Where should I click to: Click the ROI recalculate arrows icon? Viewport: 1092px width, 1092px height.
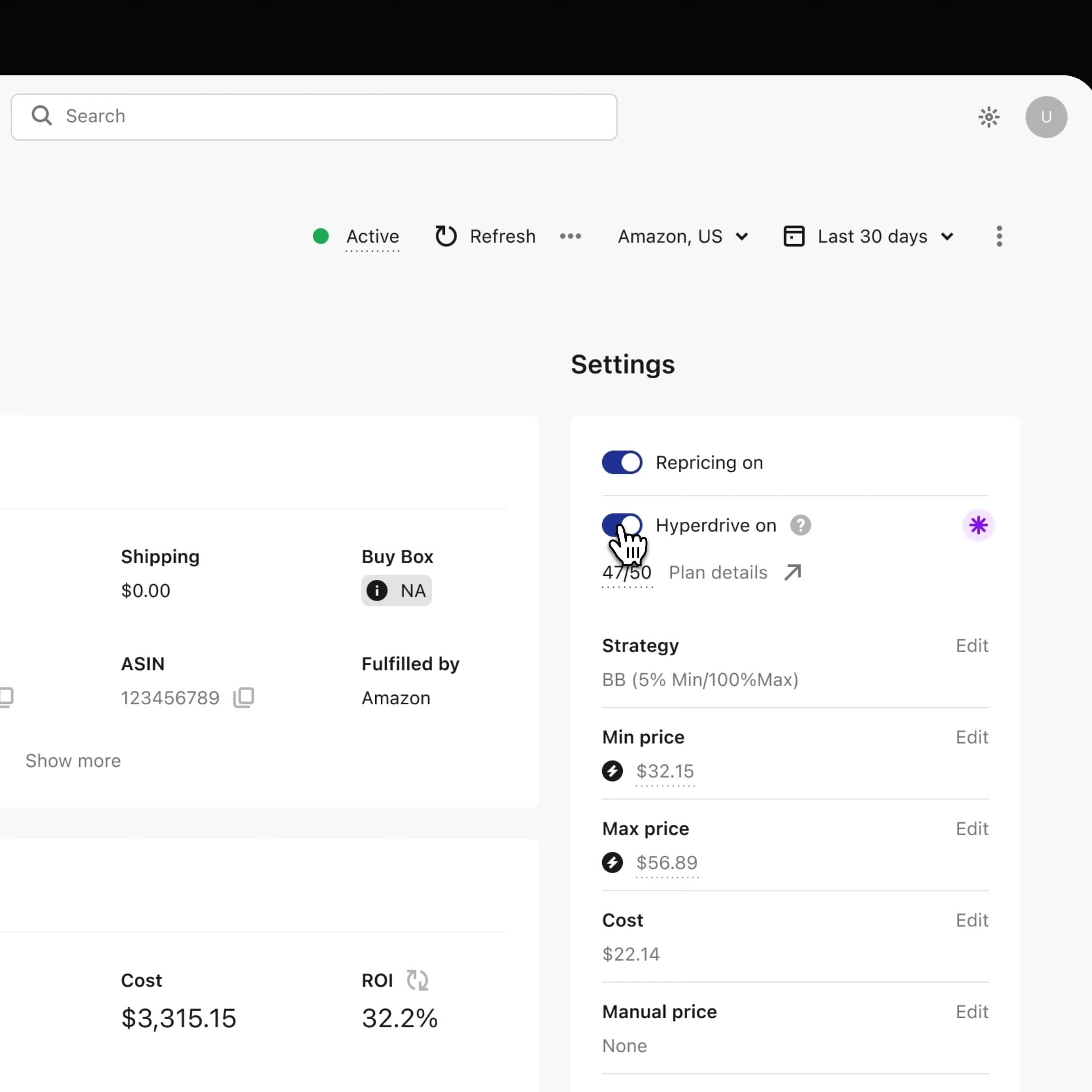pos(417,980)
